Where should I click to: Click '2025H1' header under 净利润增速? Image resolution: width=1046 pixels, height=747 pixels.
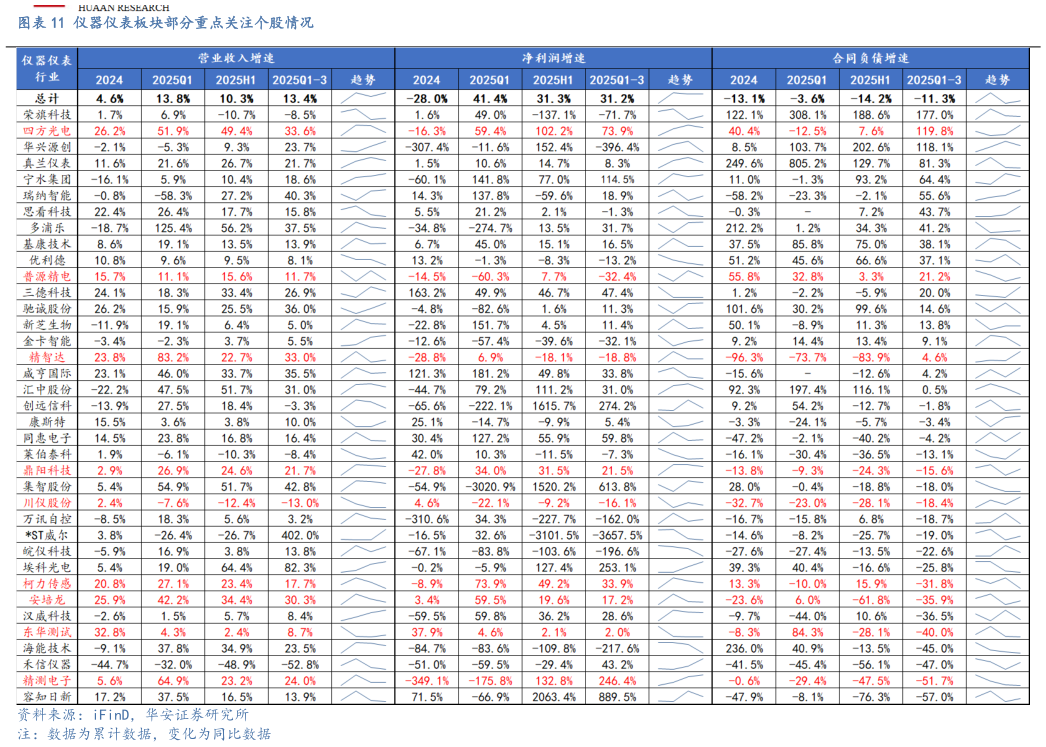(x=553, y=80)
